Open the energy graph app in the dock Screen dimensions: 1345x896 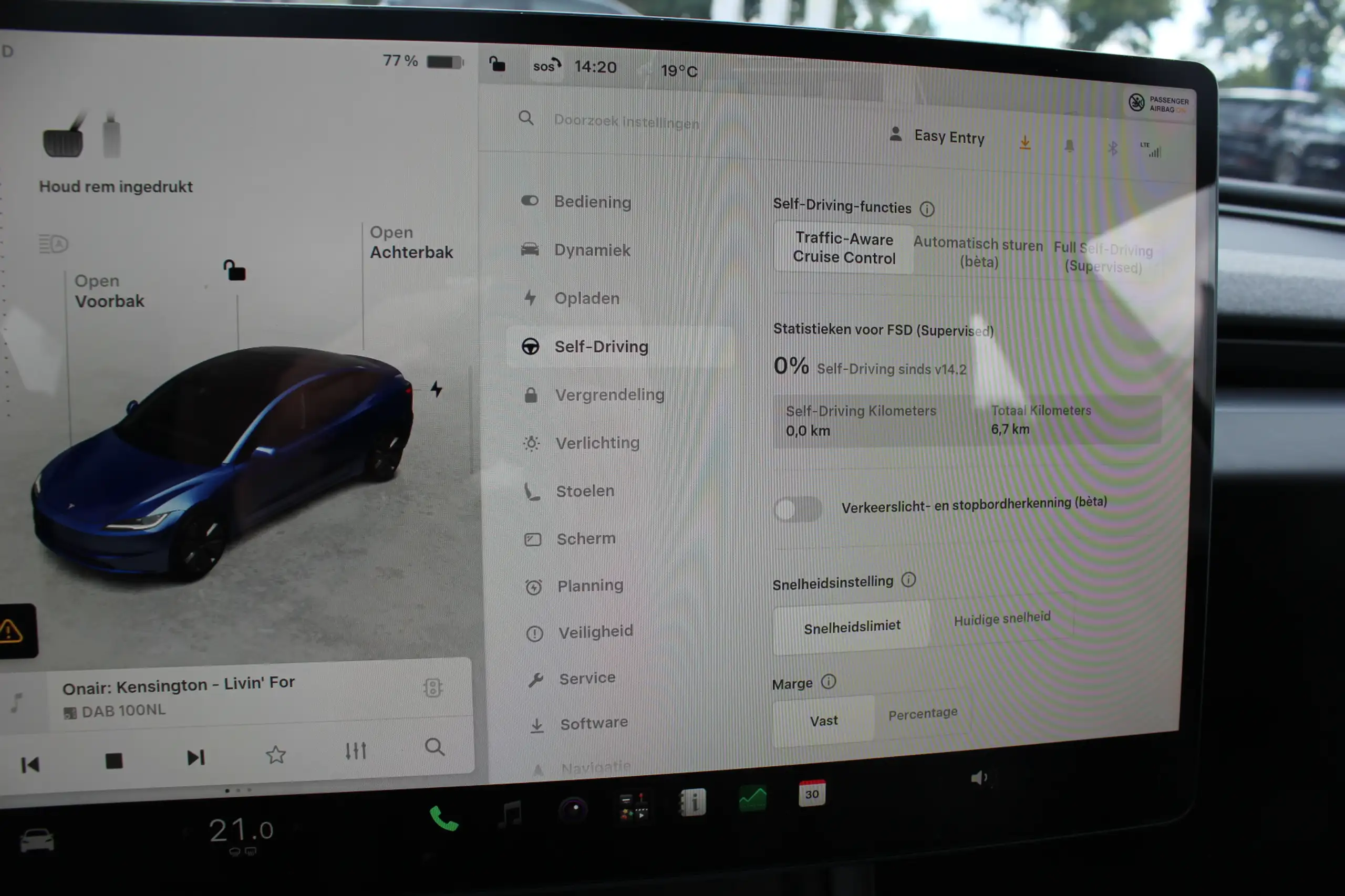coord(752,798)
